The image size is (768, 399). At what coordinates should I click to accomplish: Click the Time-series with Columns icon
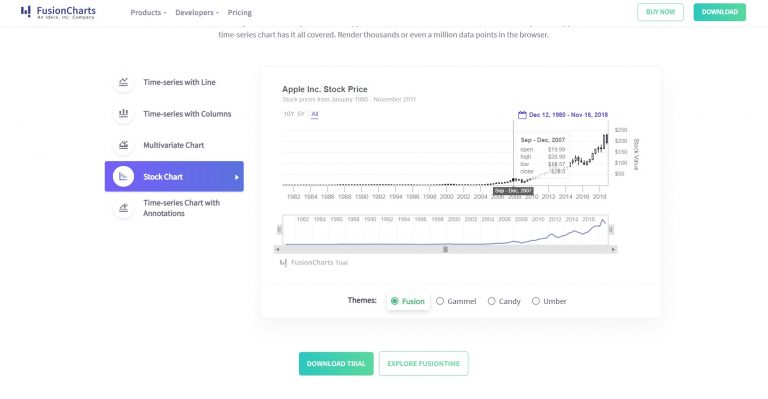[123, 114]
